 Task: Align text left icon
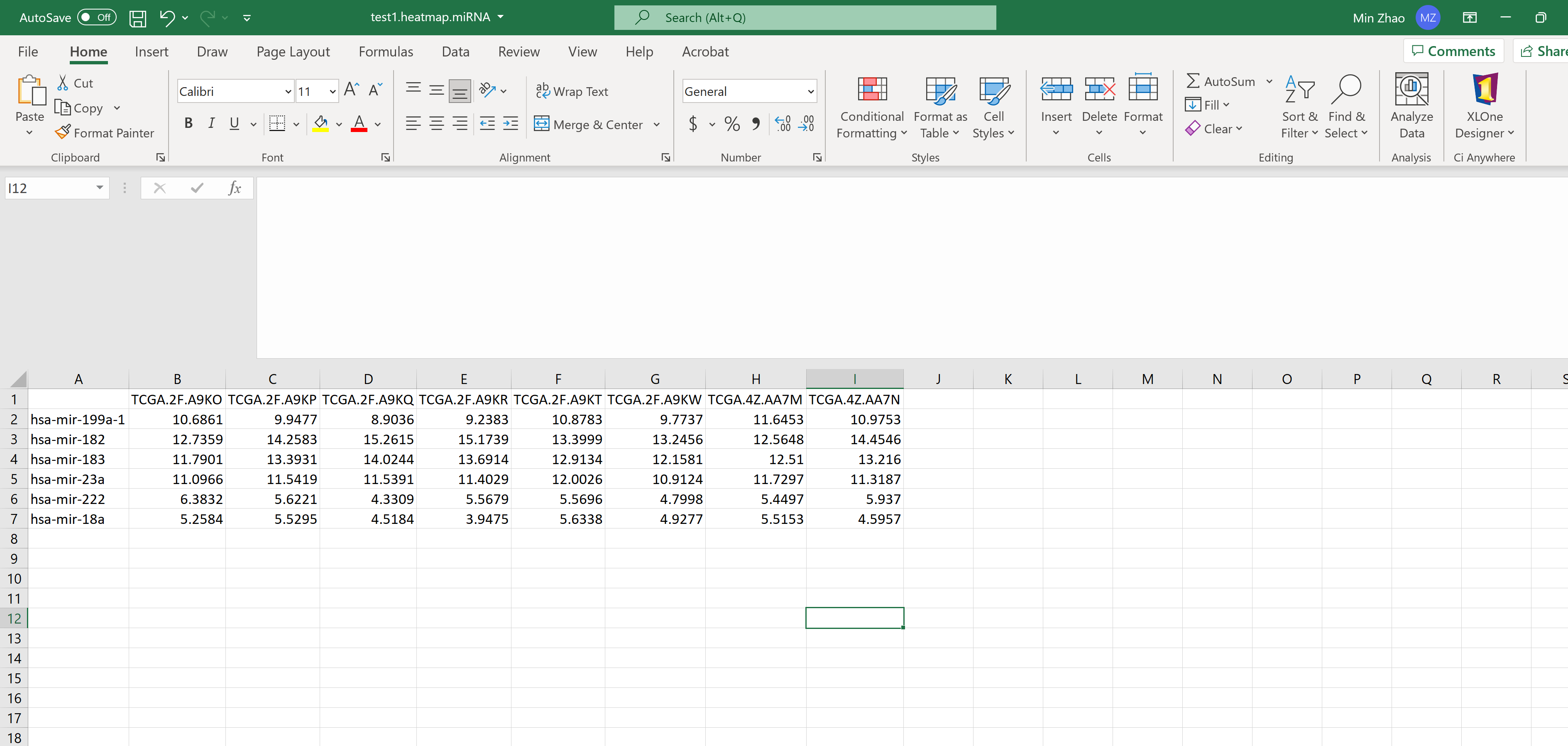pyautogui.click(x=413, y=124)
